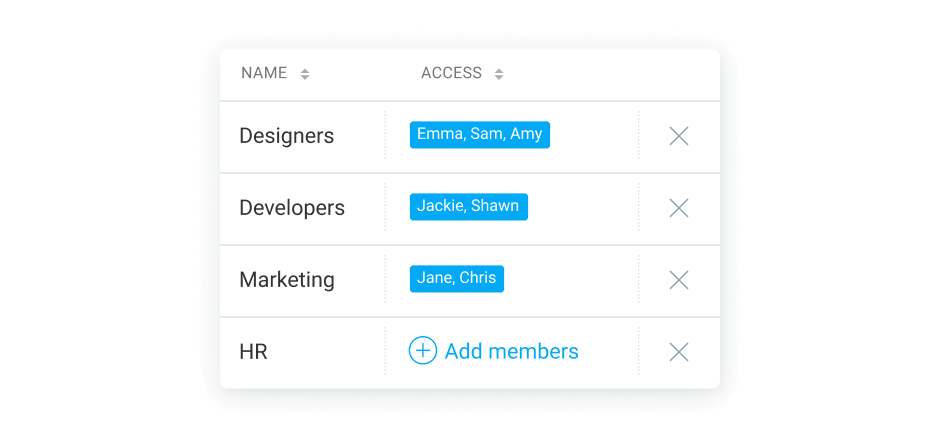
Task: Click the Marketing group name
Action: pyautogui.click(x=286, y=280)
